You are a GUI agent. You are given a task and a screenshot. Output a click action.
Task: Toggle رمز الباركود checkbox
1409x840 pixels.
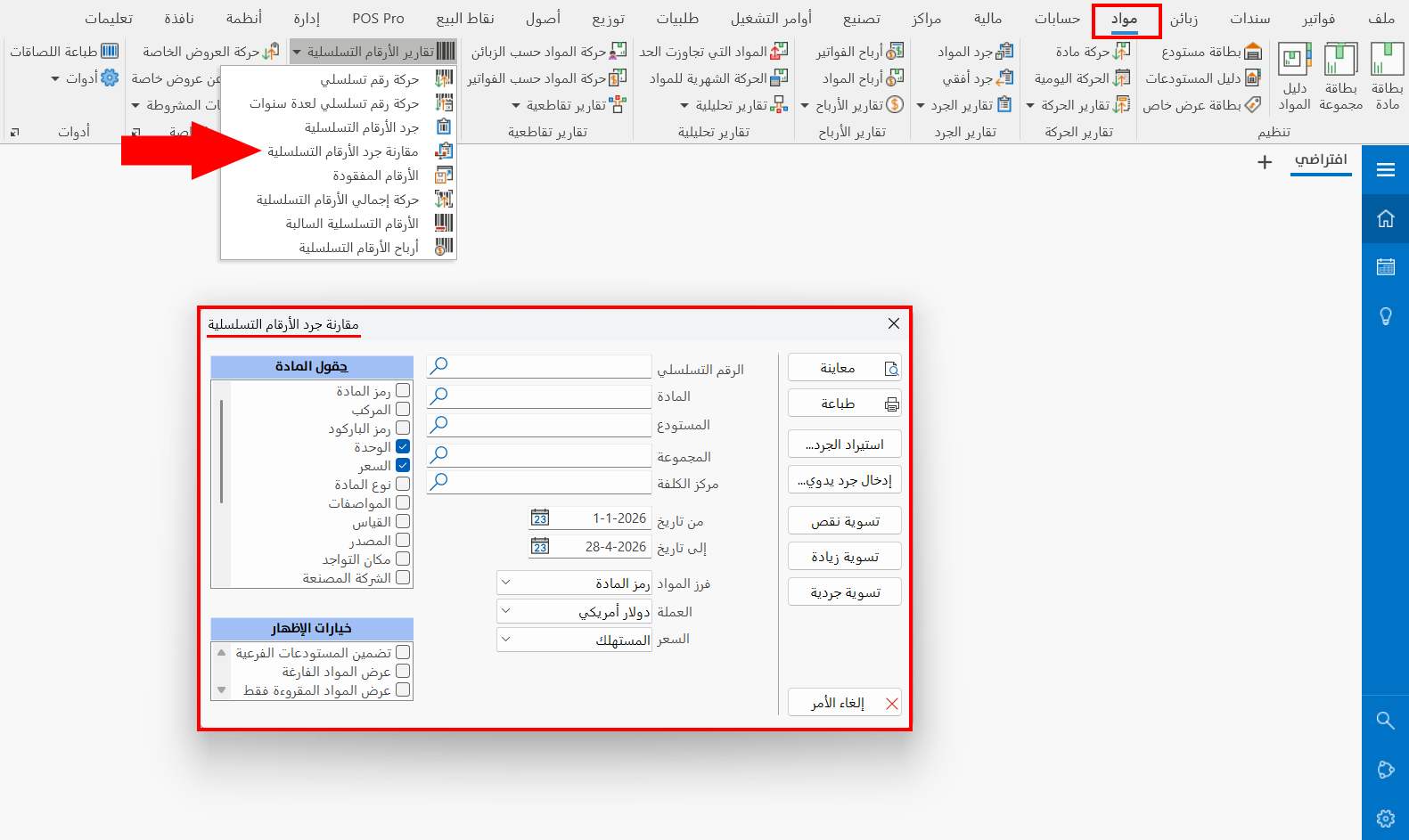403,428
